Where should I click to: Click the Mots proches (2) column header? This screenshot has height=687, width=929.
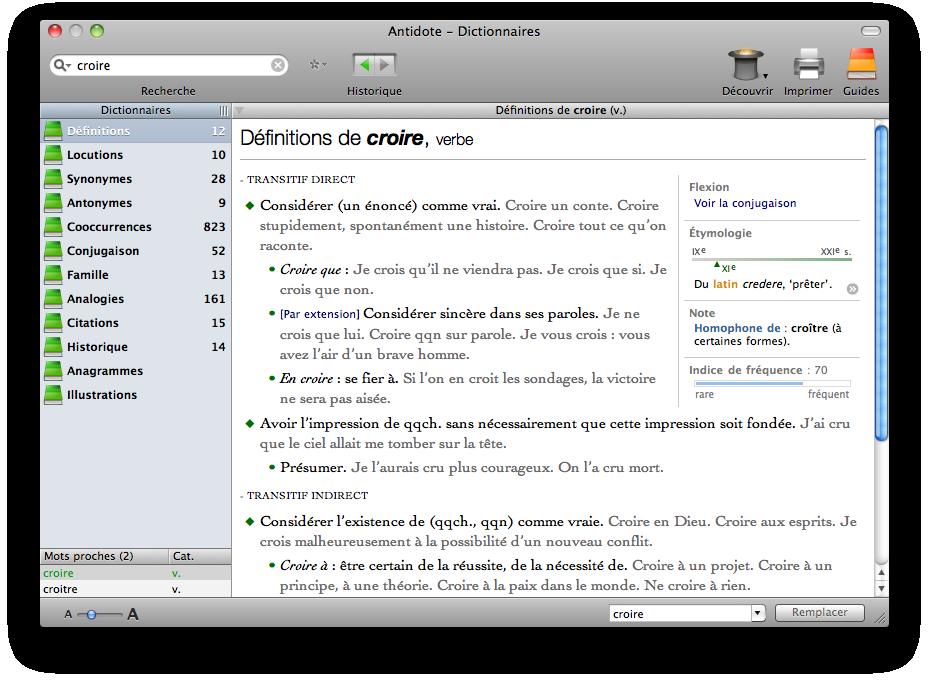104,556
